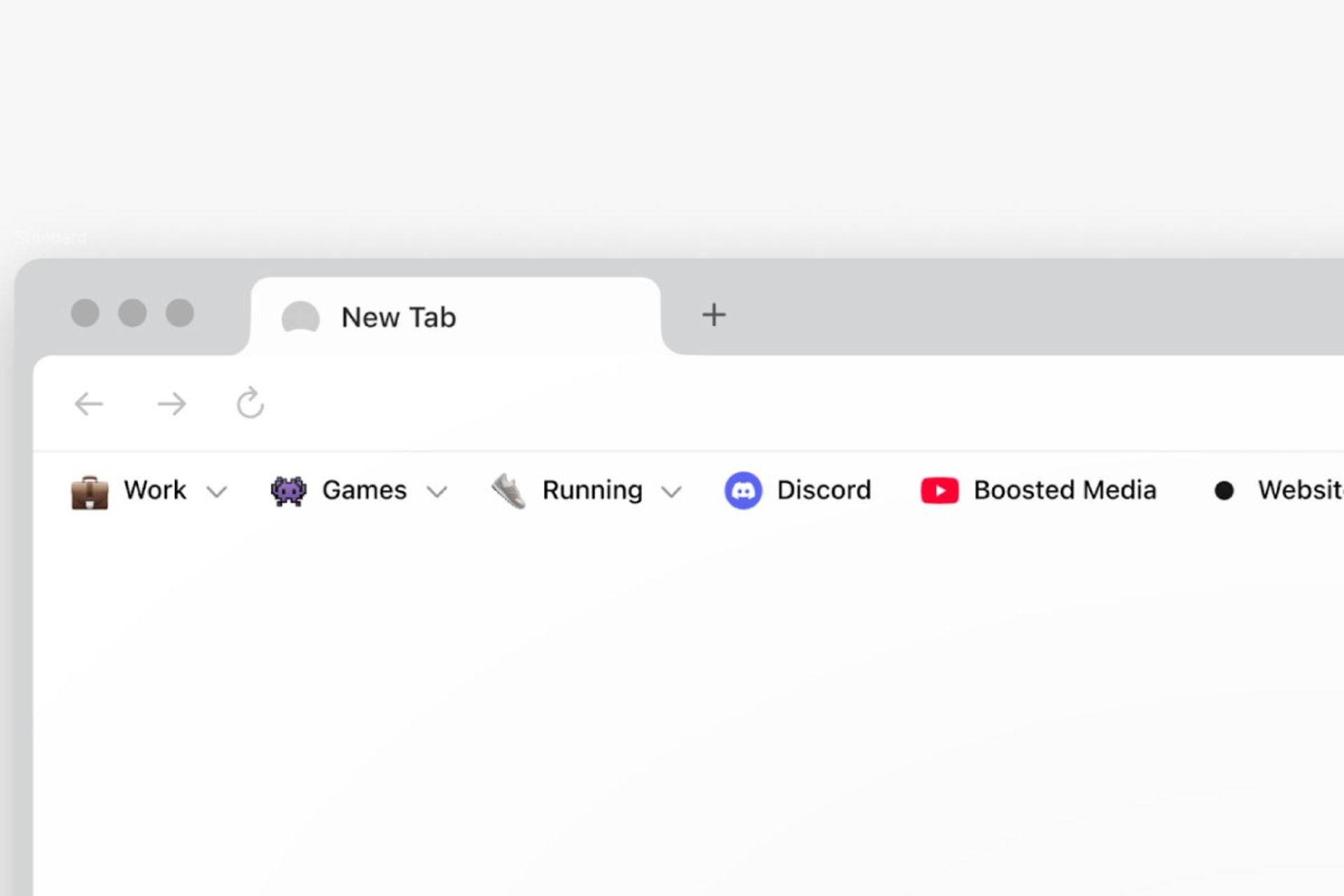The image size is (1344, 896).
Task: Click the back navigation arrow
Action: 89,404
